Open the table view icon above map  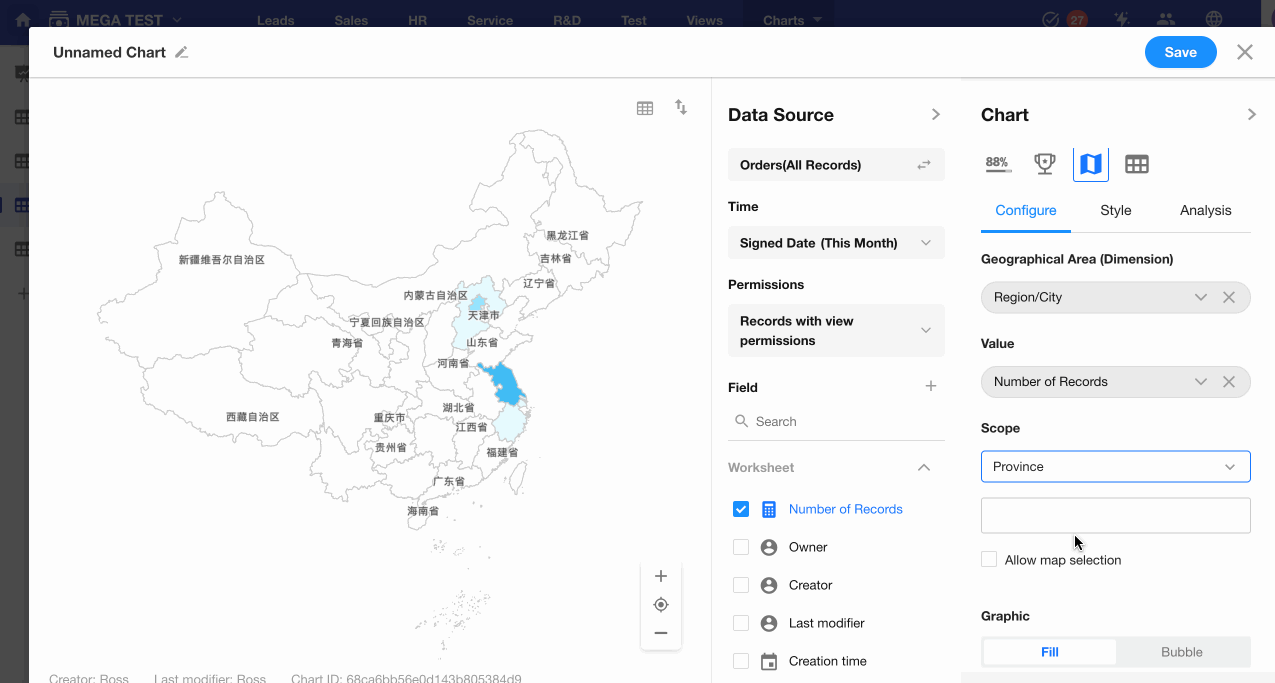[645, 108]
